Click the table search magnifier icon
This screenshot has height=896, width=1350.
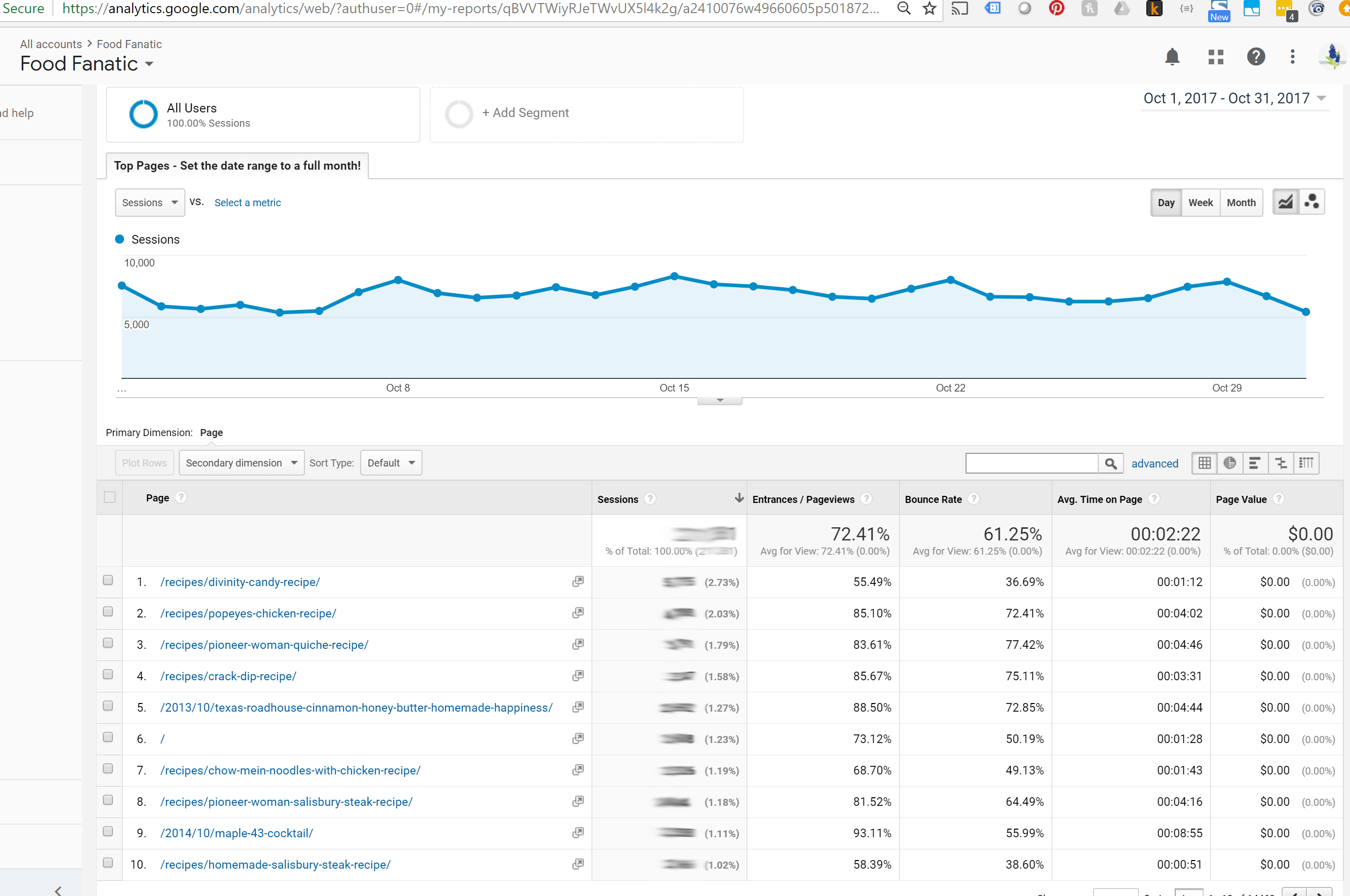(x=1111, y=463)
